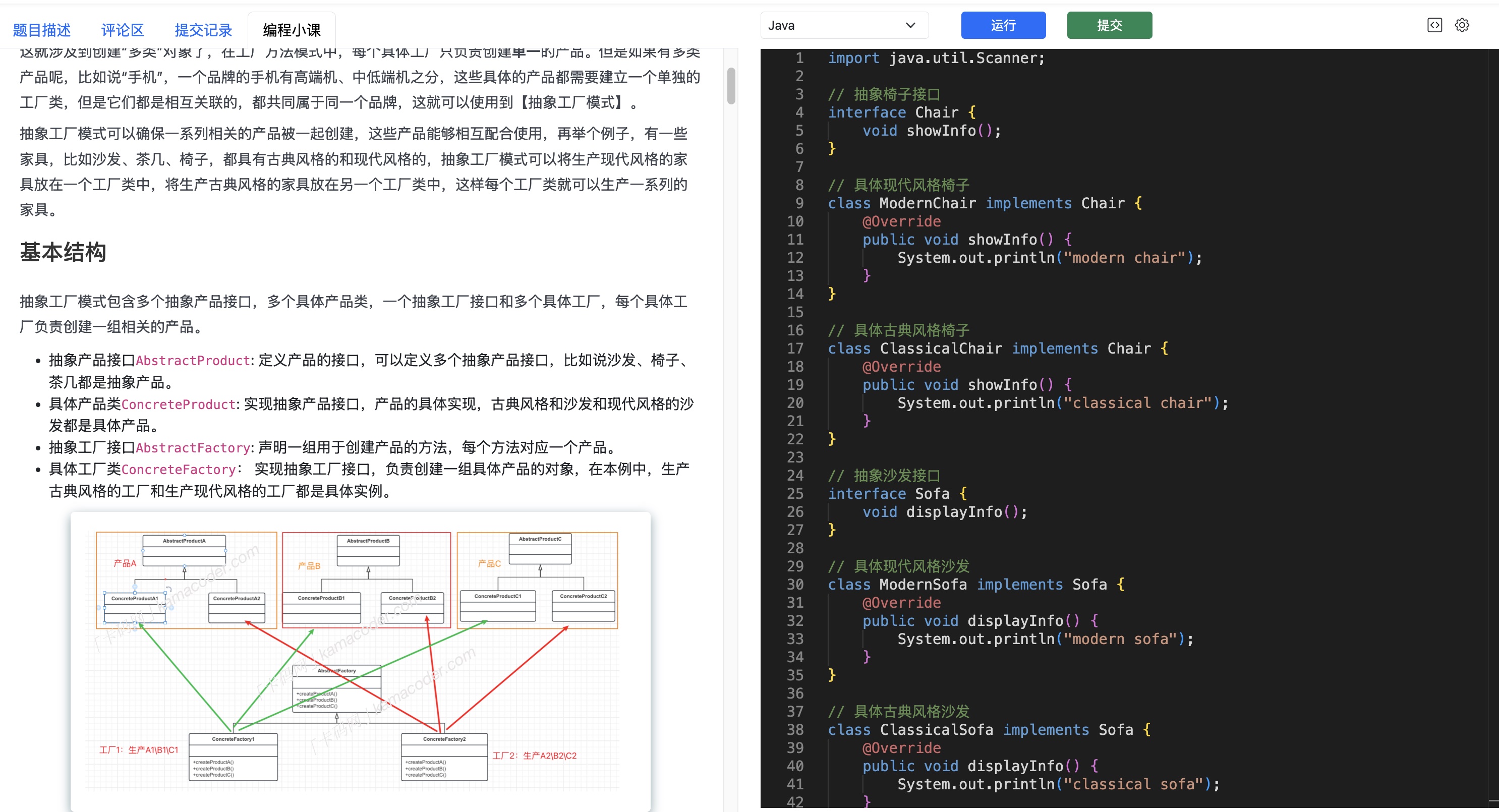Screen dimensions: 1499x812
Task: Click void showInfo(); on line 5
Action: [932, 131]
